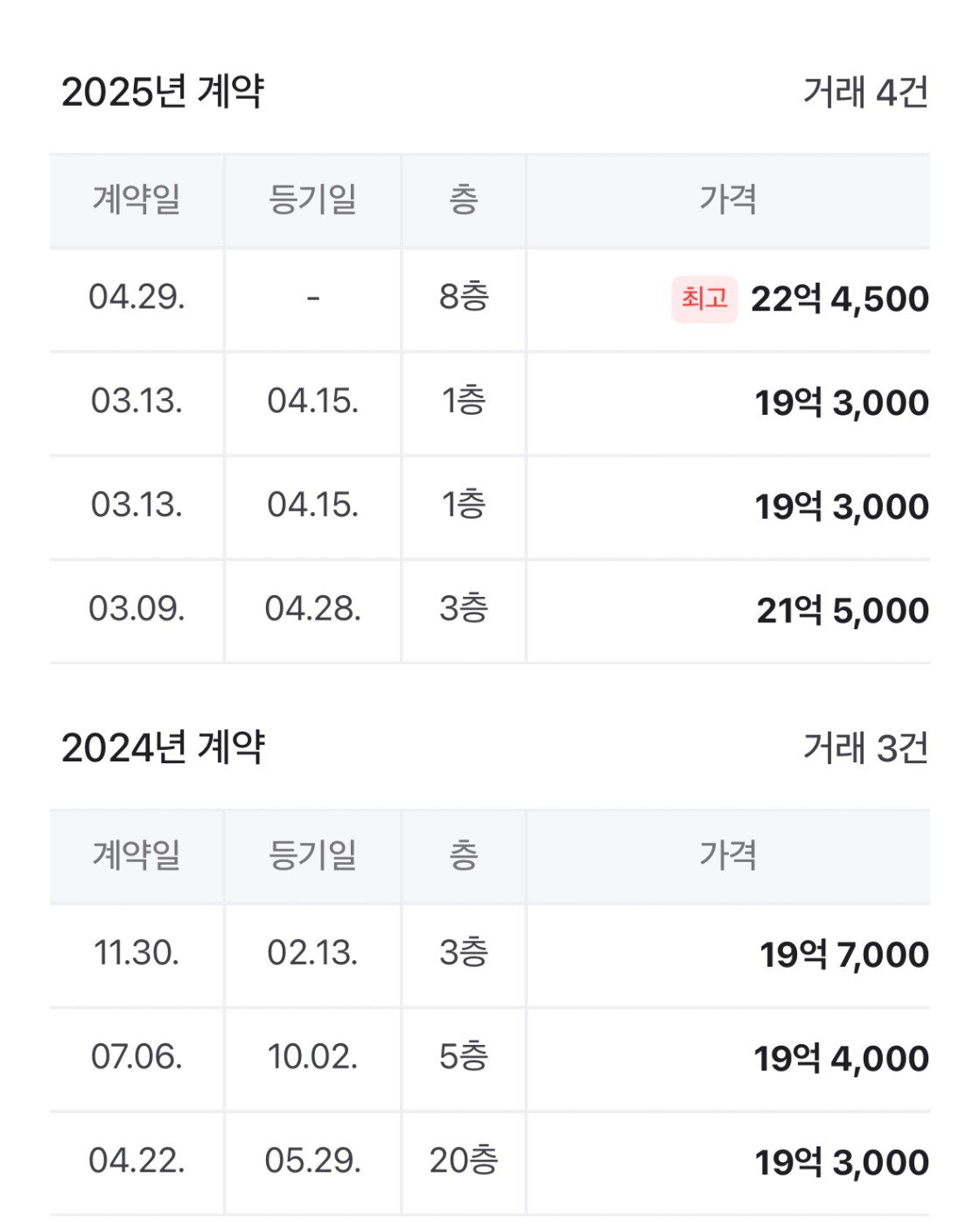Tap the 21억 5,000 price entry
Screen dimensions: 980x1227
pyautogui.click(x=843, y=611)
